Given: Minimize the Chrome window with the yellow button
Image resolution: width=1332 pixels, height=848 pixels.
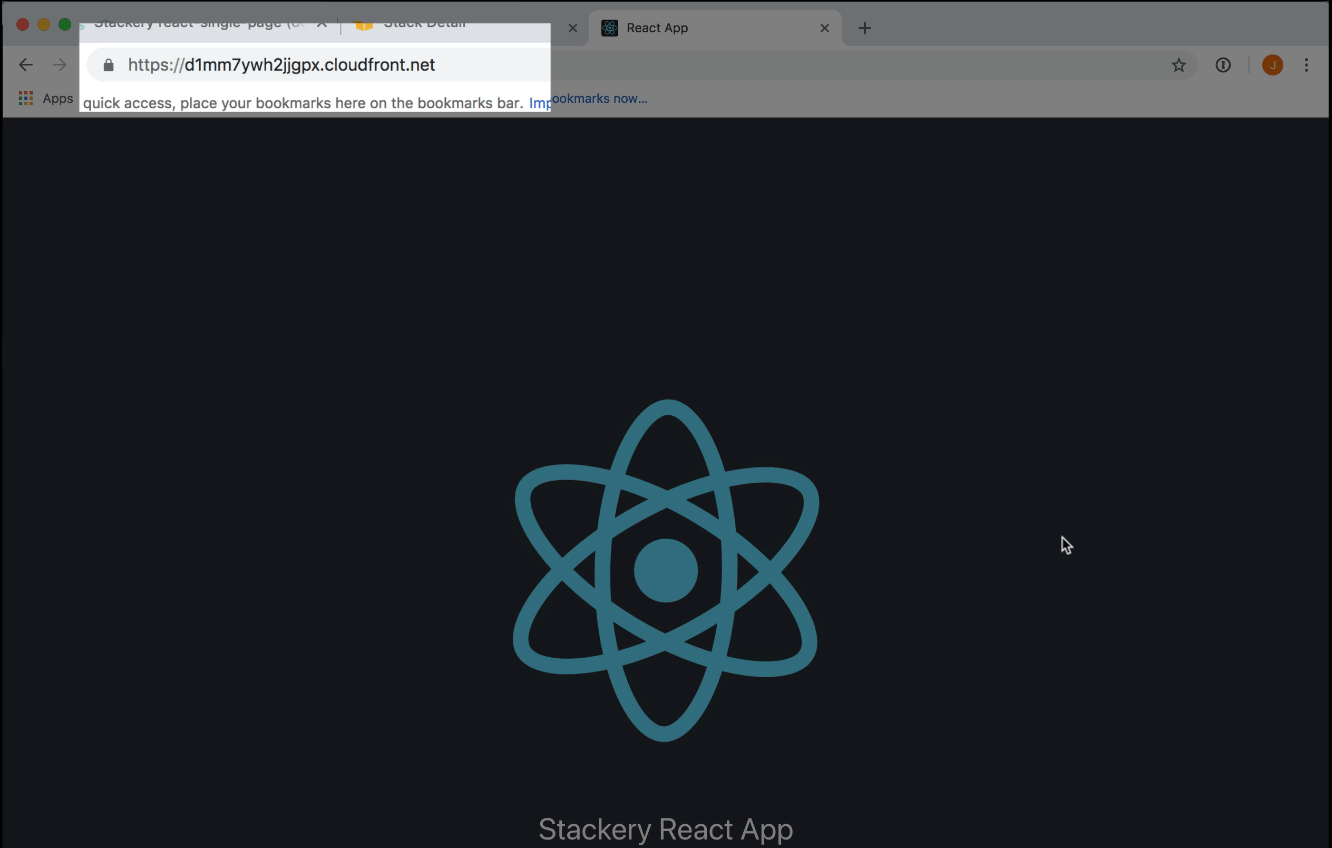Looking at the screenshot, I should point(44,25).
